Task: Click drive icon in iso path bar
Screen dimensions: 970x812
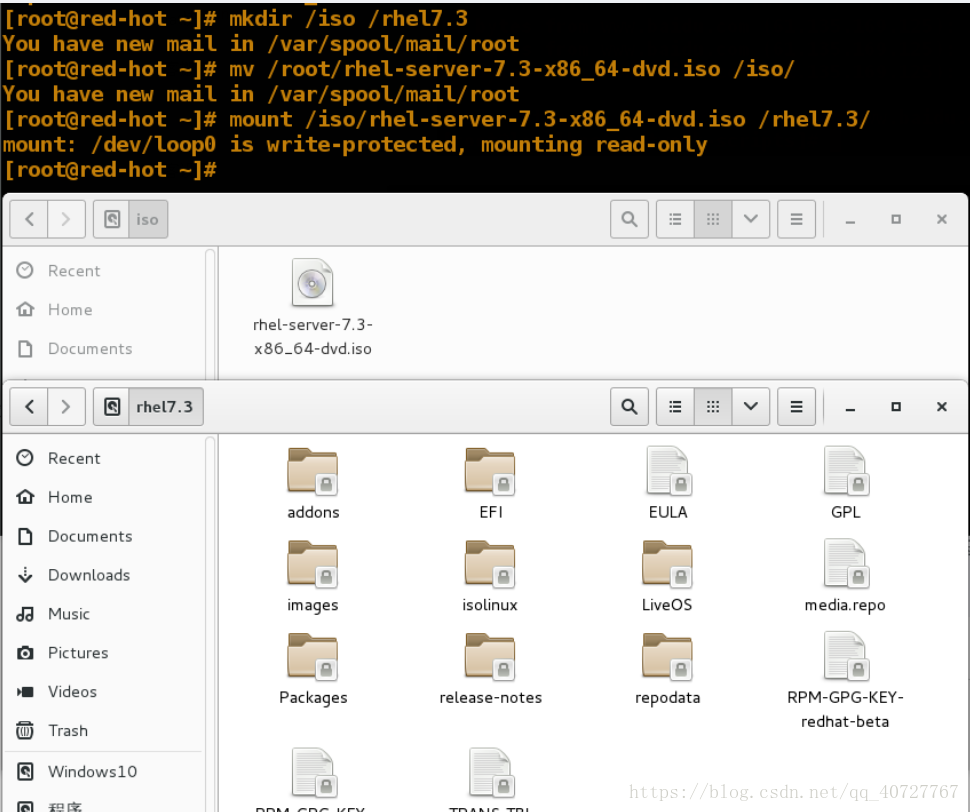Action: 111,219
